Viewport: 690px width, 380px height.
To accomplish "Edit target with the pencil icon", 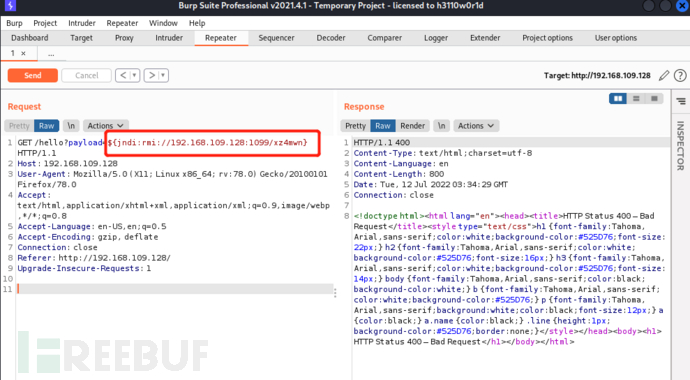I will 664,76.
